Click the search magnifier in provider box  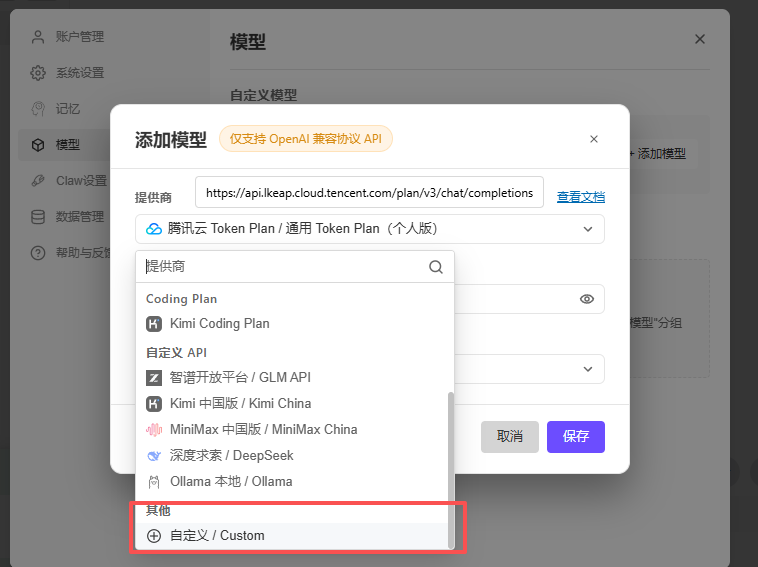[x=436, y=267]
